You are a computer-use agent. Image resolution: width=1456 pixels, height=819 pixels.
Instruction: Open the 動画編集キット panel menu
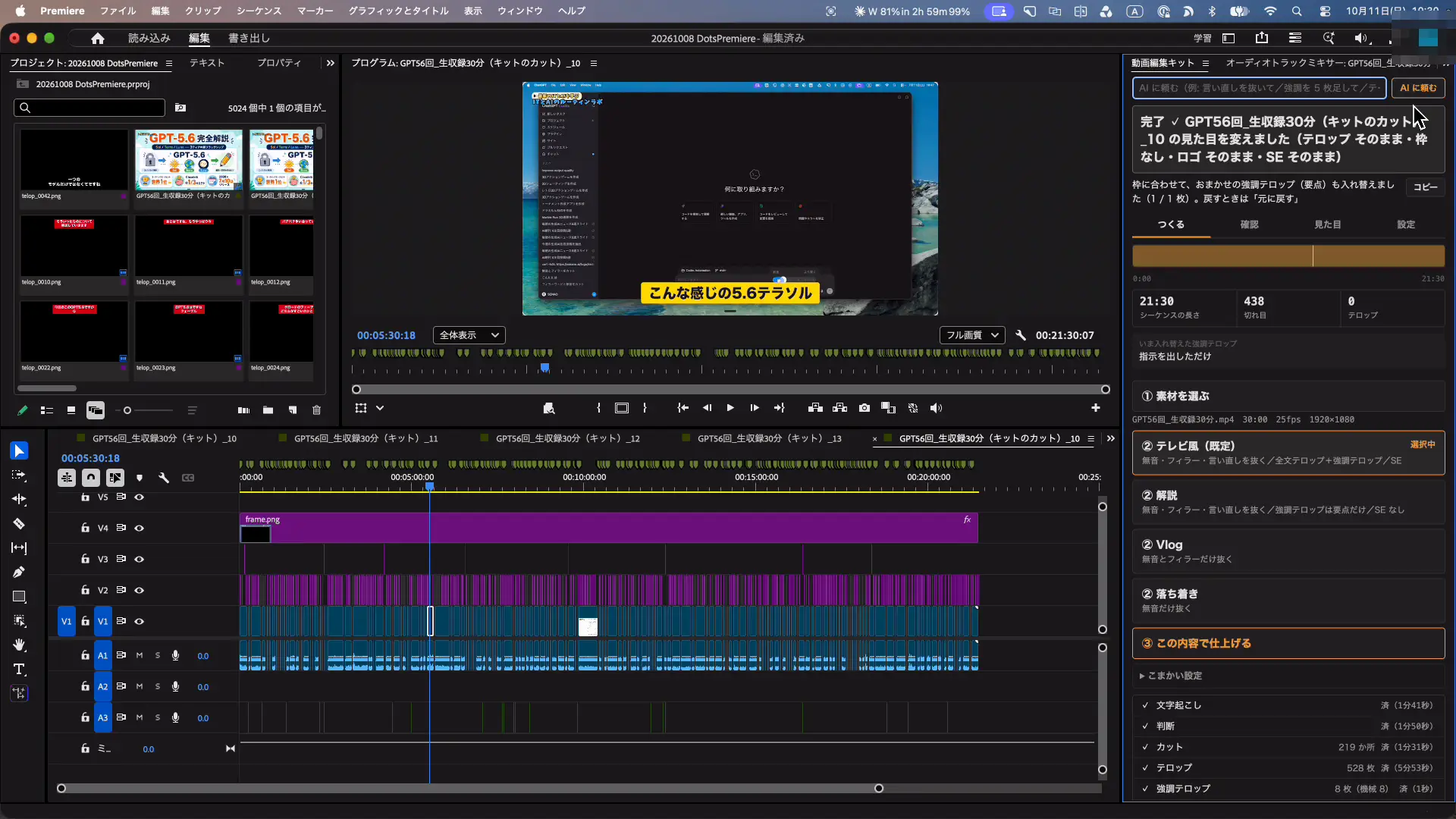tap(1206, 63)
